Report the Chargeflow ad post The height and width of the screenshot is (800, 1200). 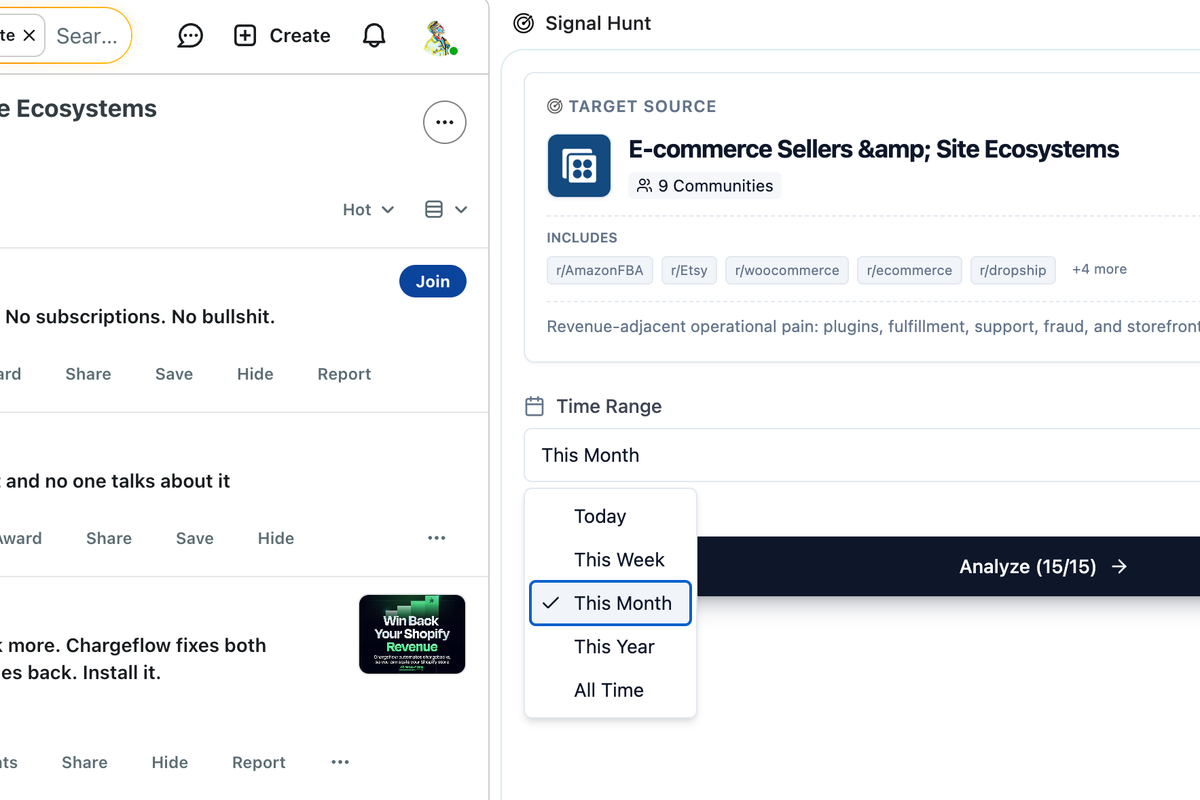[x=259, y=762]
